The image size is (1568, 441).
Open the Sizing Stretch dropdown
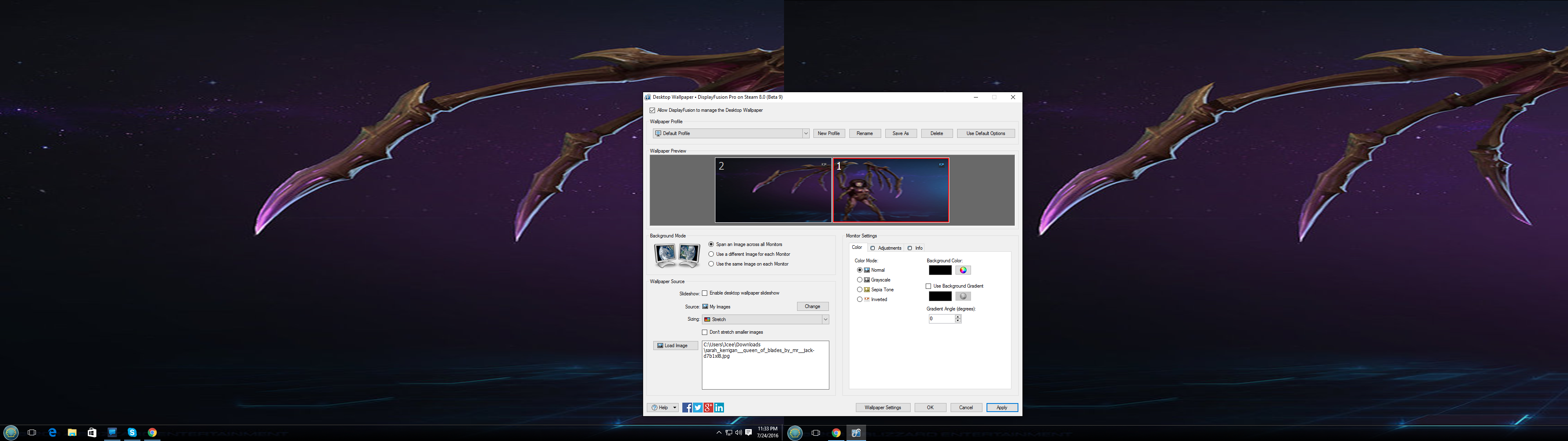(825, 319)
